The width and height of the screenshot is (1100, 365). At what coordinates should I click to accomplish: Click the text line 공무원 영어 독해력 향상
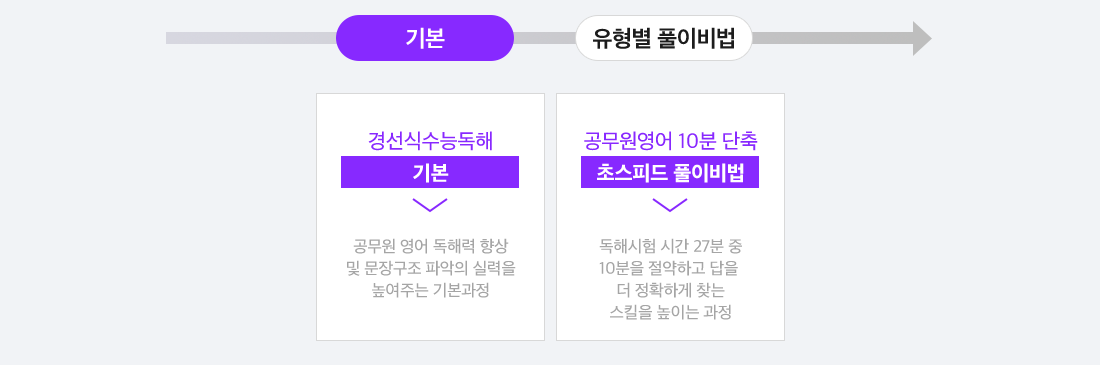pyautogui.click(x=430, y=247)
